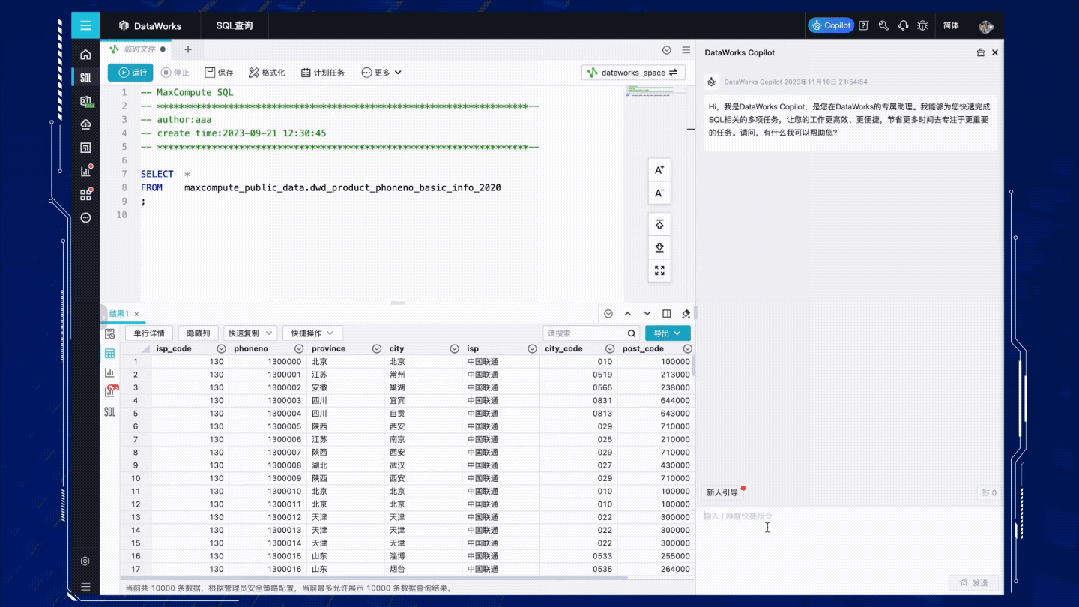Click the 运行 (Run) button
Image resolution: width=1079 pixels, height=607 pixels.
131,72
